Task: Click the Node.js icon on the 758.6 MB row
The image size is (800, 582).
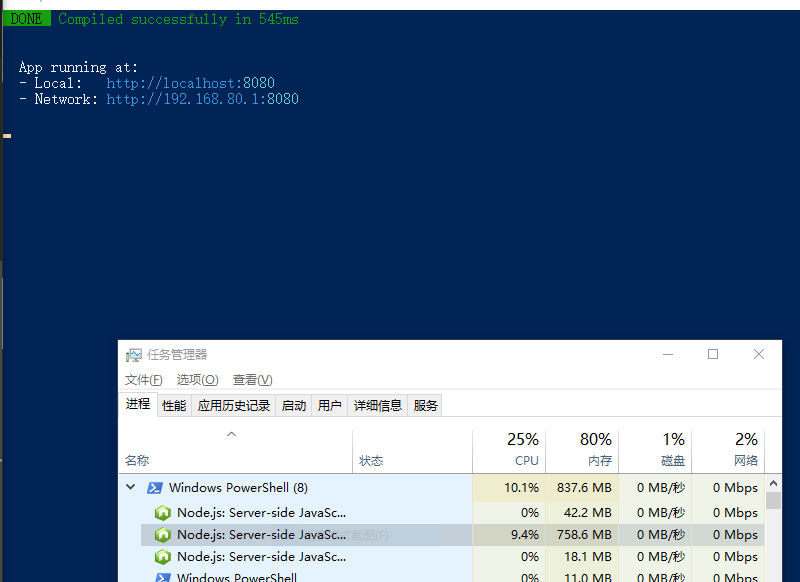Action: coord(163,535)
